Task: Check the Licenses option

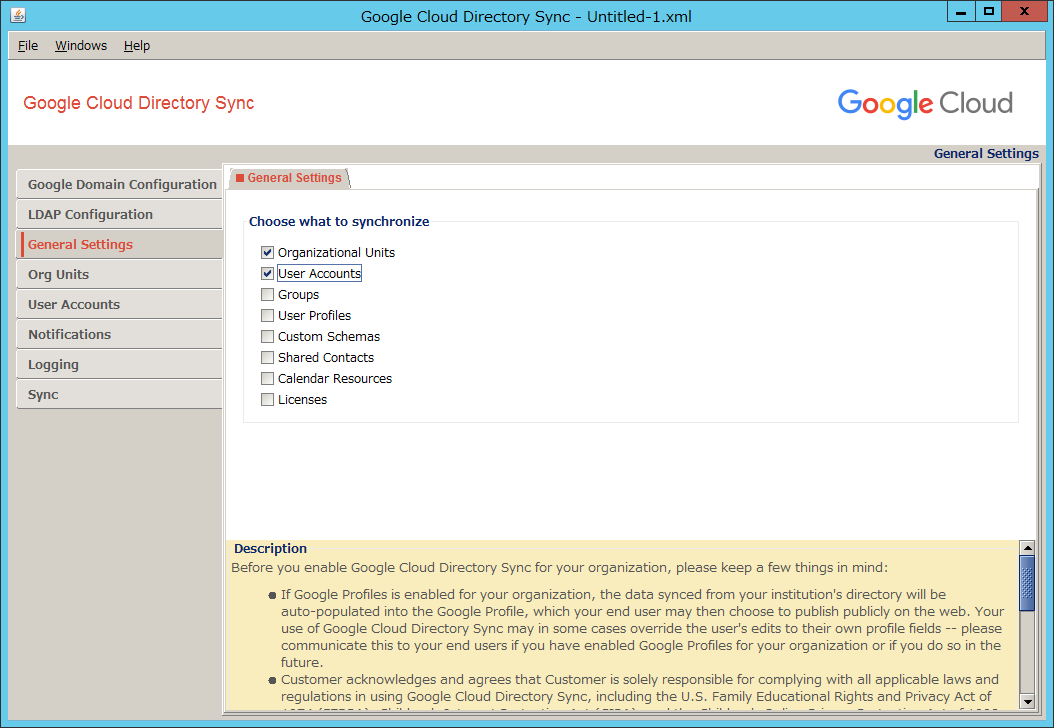Action: click(268, 399)
